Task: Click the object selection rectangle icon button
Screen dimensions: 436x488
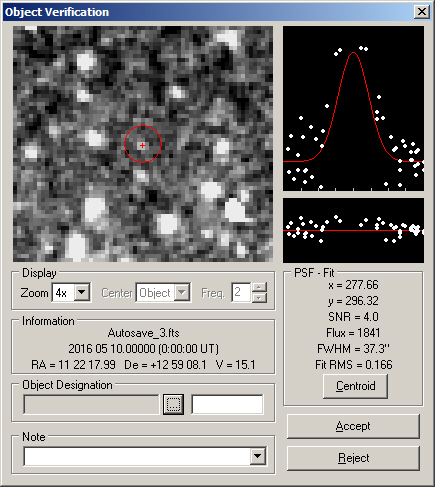Action: 173,405
